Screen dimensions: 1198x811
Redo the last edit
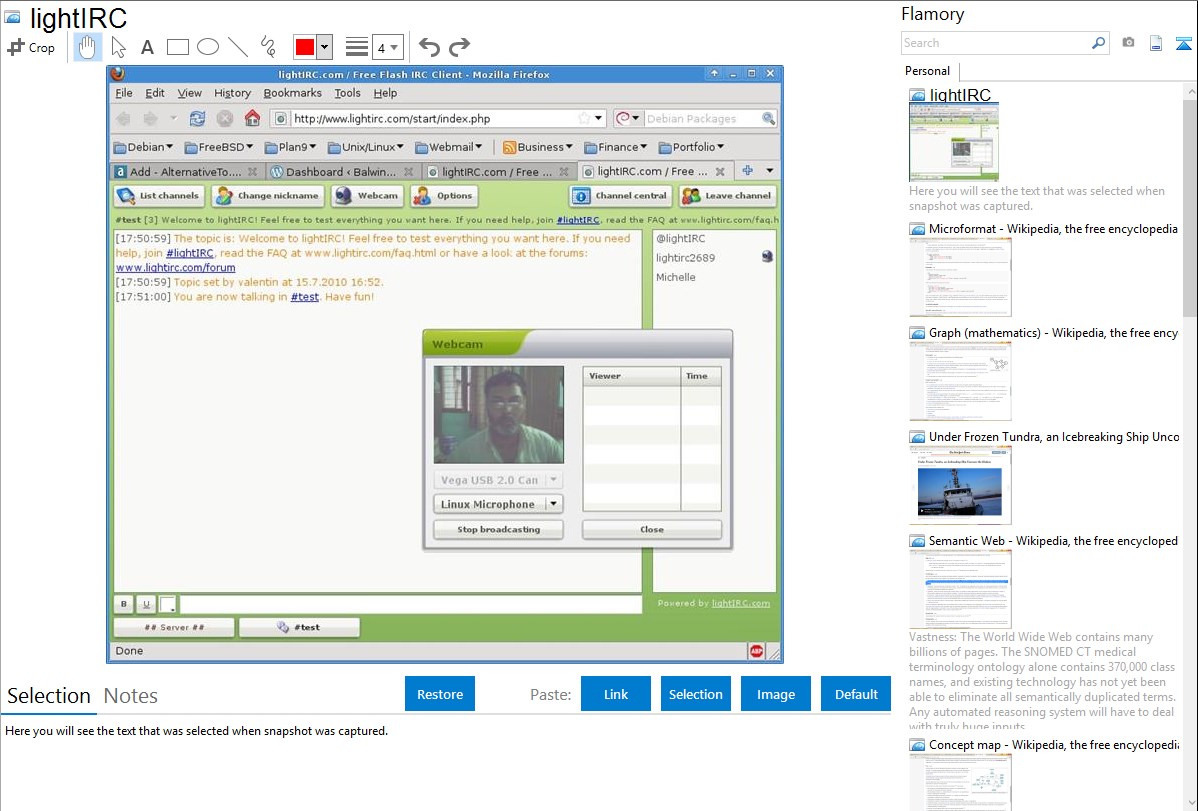click(x=459, y=47)
